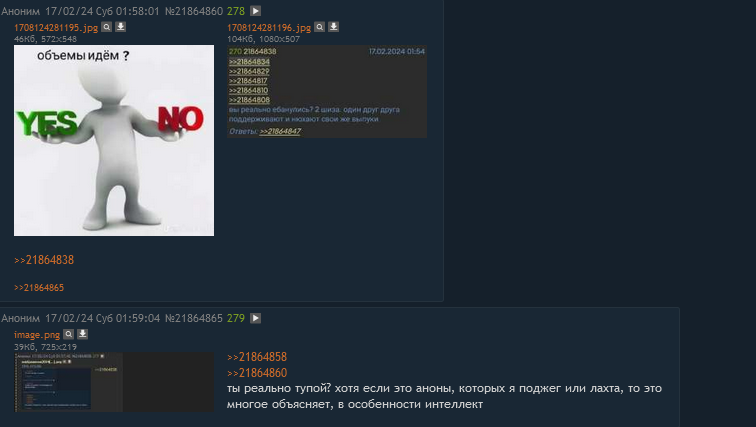Click post number №21864860

click(x=194, y=11)
